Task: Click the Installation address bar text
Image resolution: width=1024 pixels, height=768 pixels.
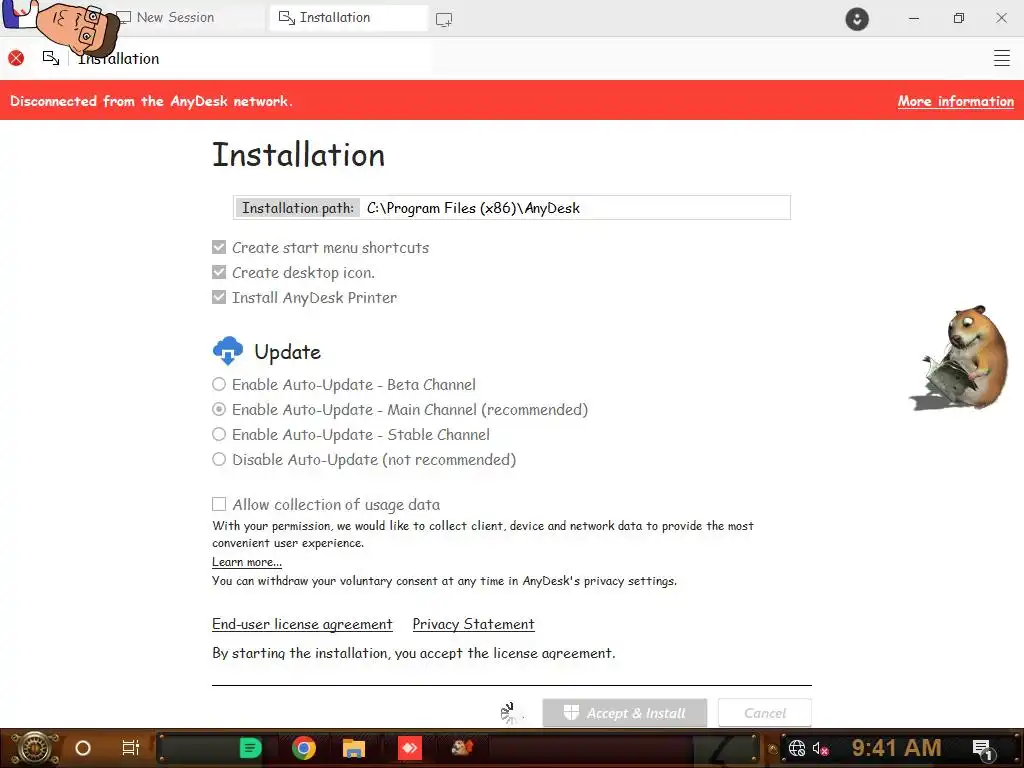Action: pos(119,59)
